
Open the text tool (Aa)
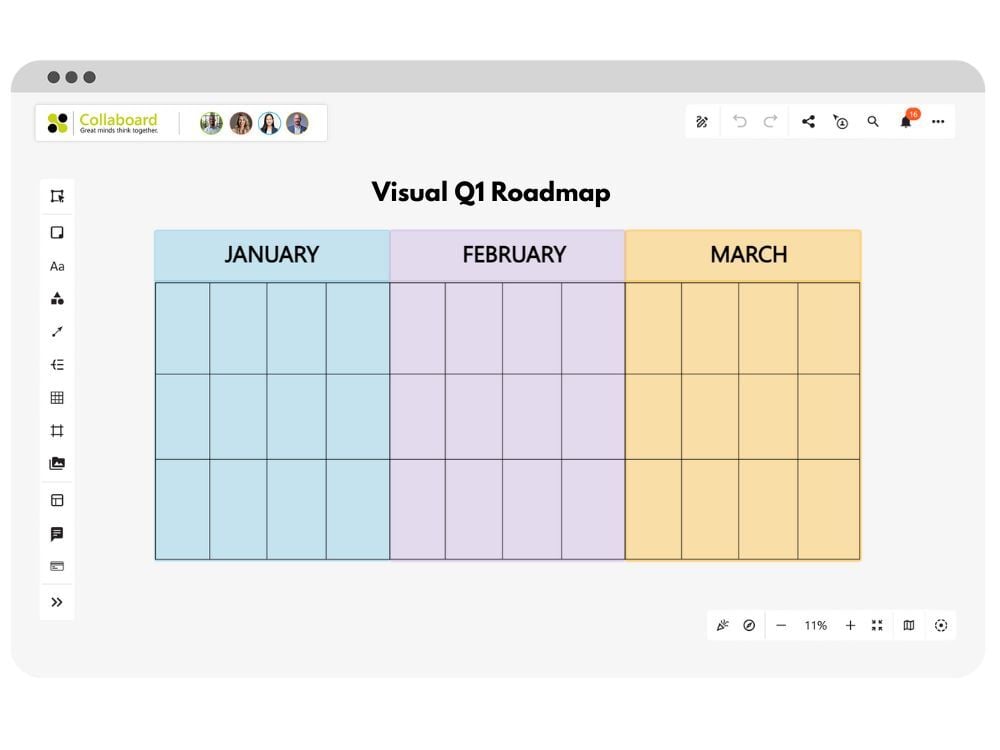(x=57, y=266)
